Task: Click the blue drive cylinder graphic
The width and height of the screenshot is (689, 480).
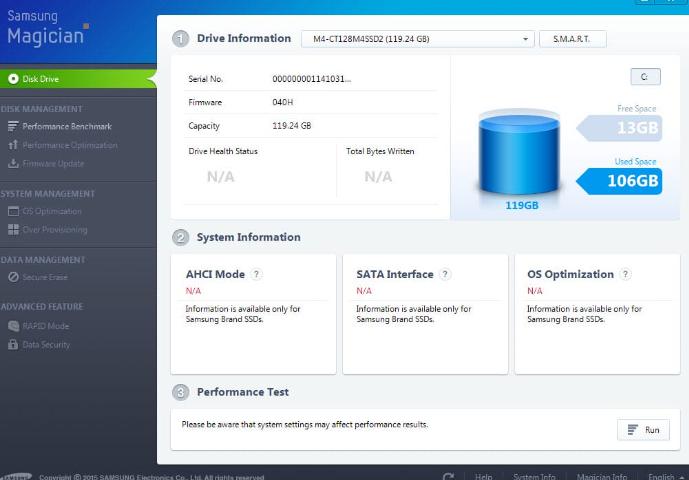Action: tap(519, 152)
